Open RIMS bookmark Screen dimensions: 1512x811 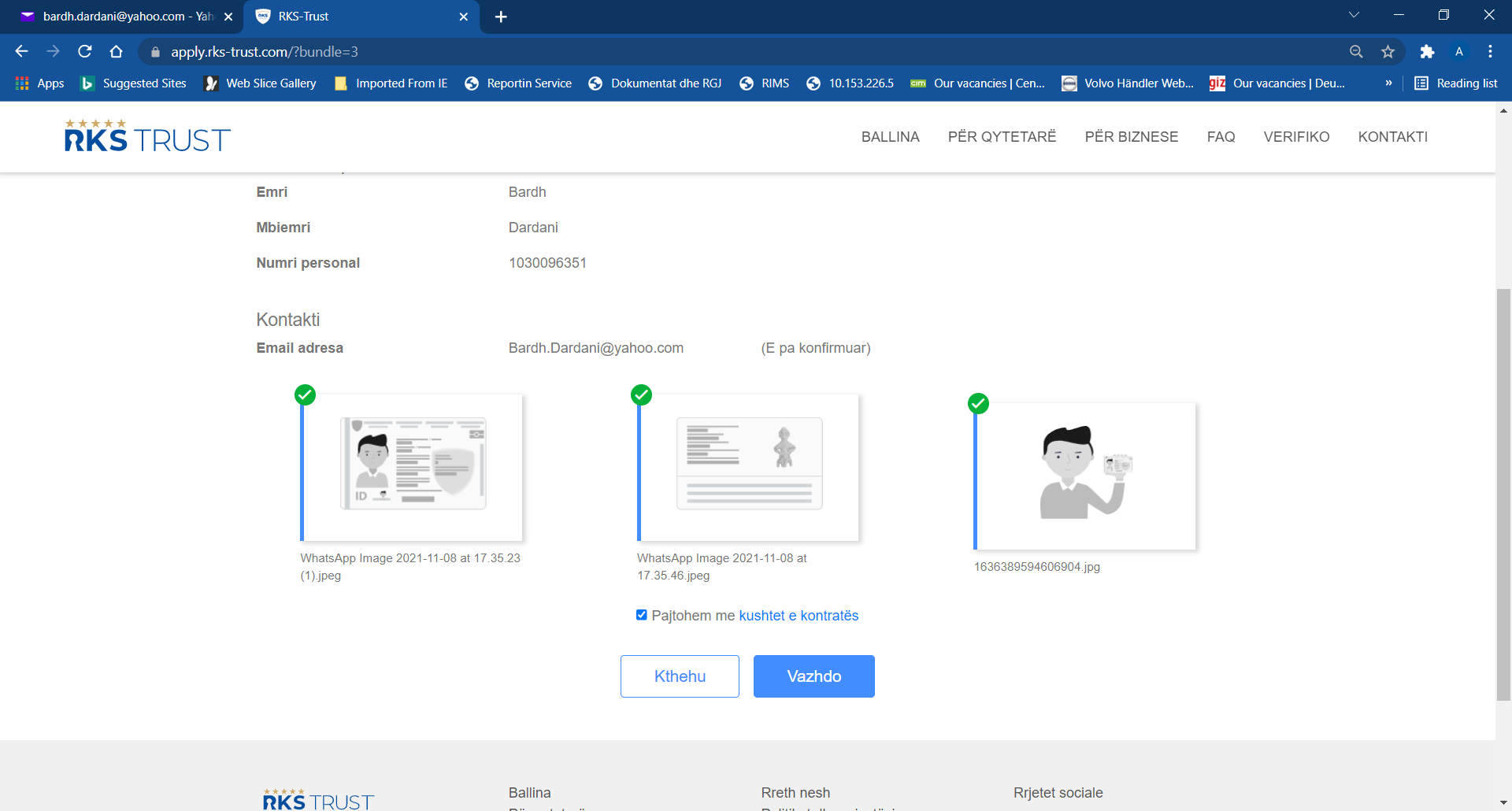764,83
